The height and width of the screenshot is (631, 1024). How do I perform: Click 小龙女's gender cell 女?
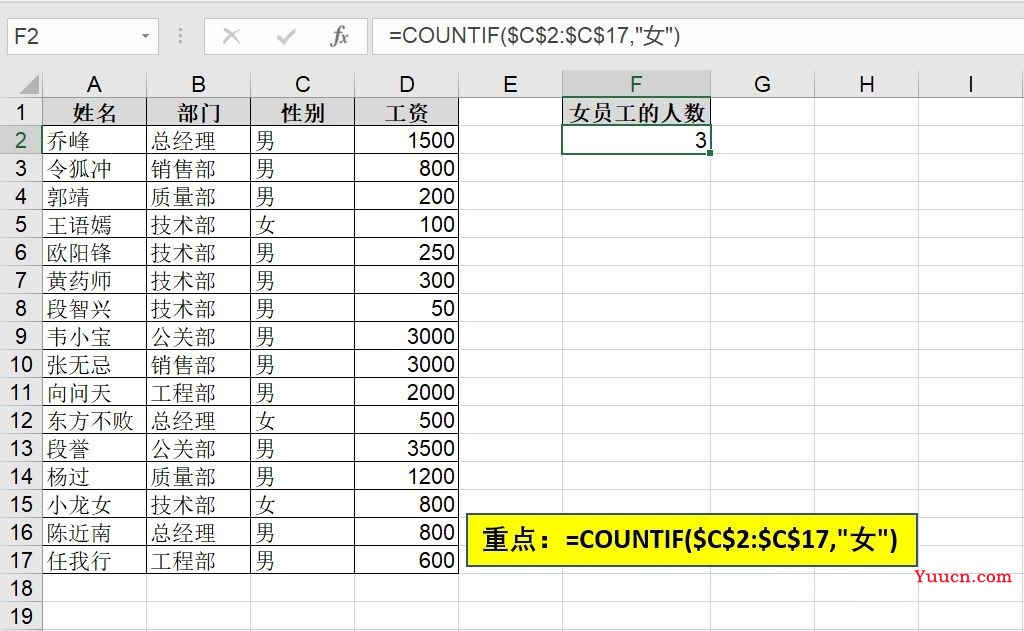[302, 504]
